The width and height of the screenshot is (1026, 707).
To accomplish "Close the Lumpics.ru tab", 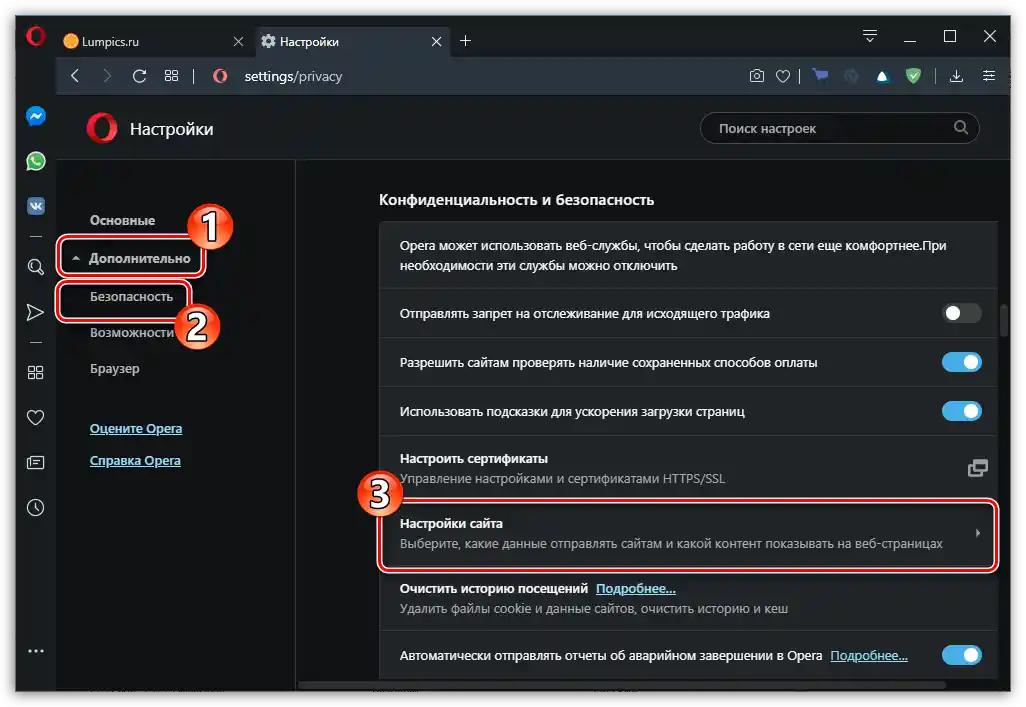I will (238, 41).
